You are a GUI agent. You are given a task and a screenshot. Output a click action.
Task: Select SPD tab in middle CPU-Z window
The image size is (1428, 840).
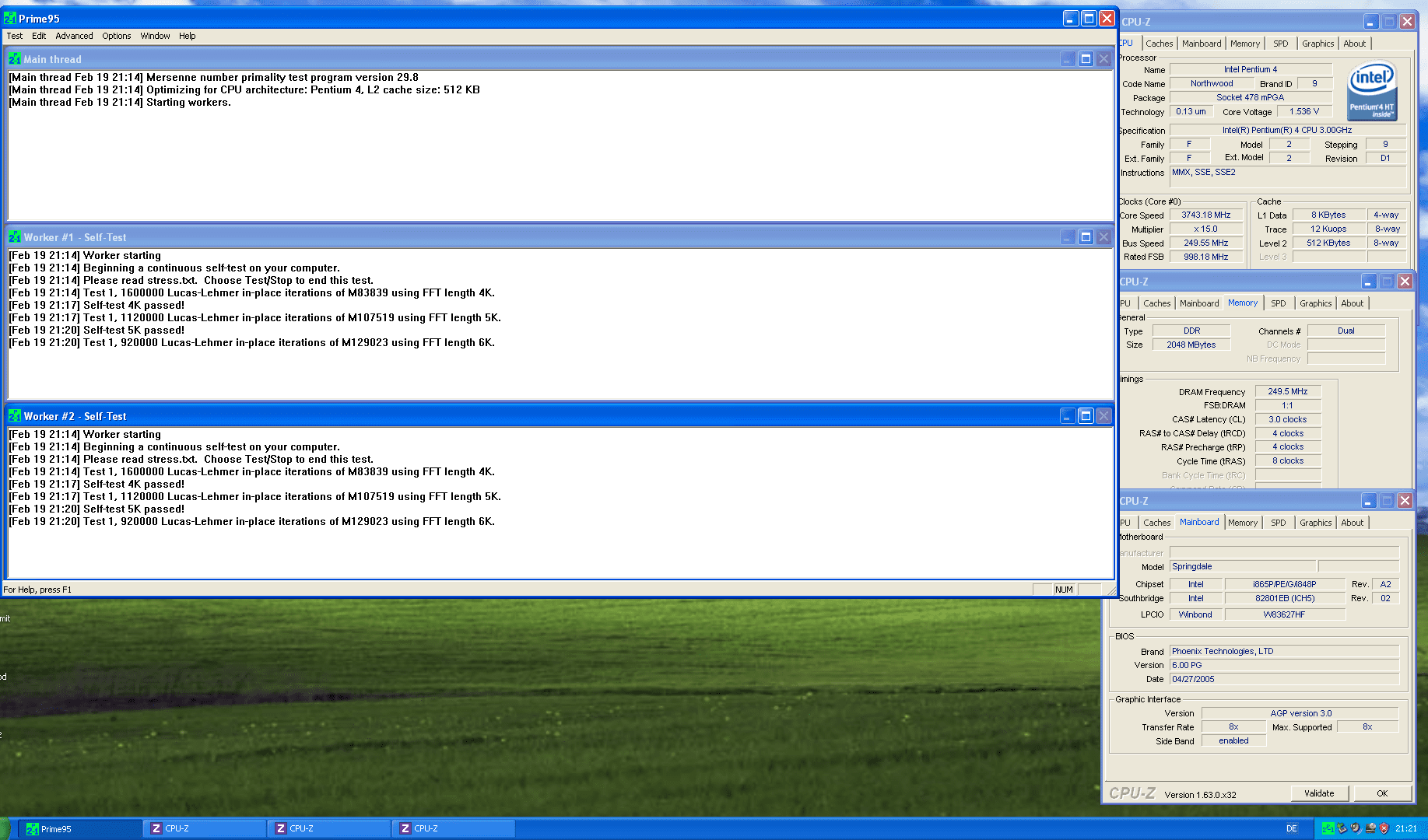pos(1279,303)
